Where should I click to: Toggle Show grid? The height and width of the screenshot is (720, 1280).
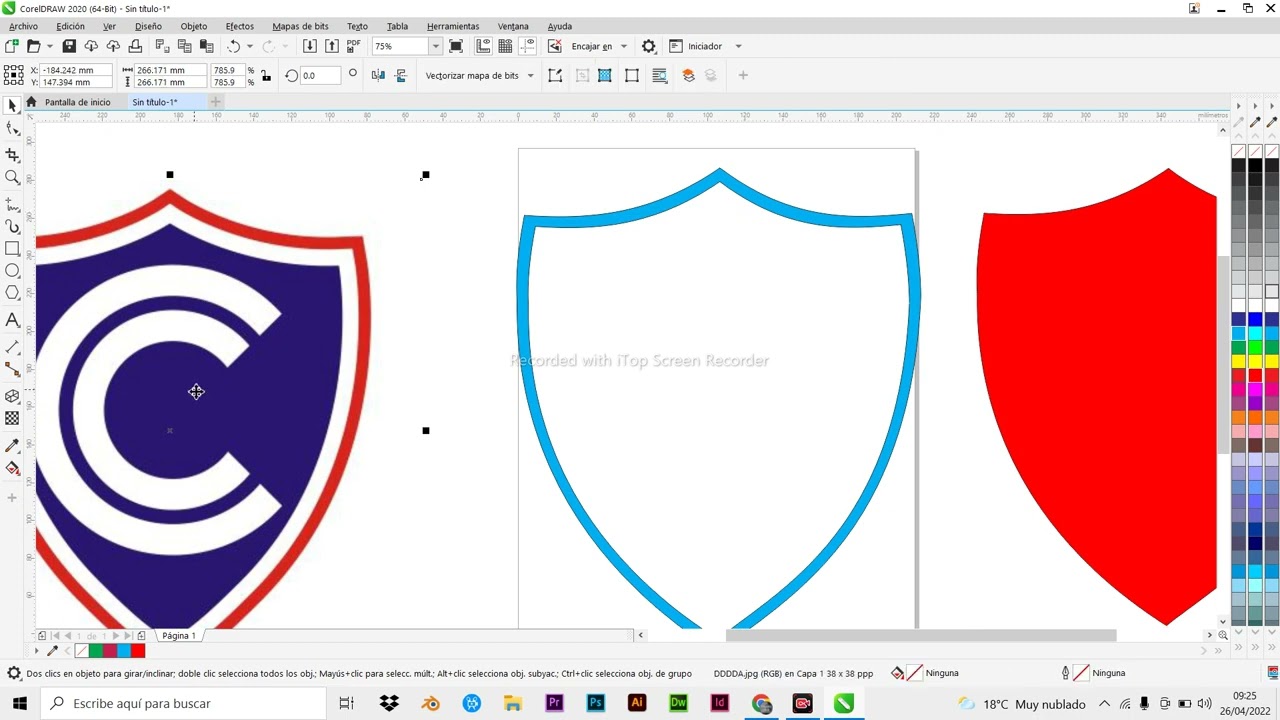tap(505, 46)
